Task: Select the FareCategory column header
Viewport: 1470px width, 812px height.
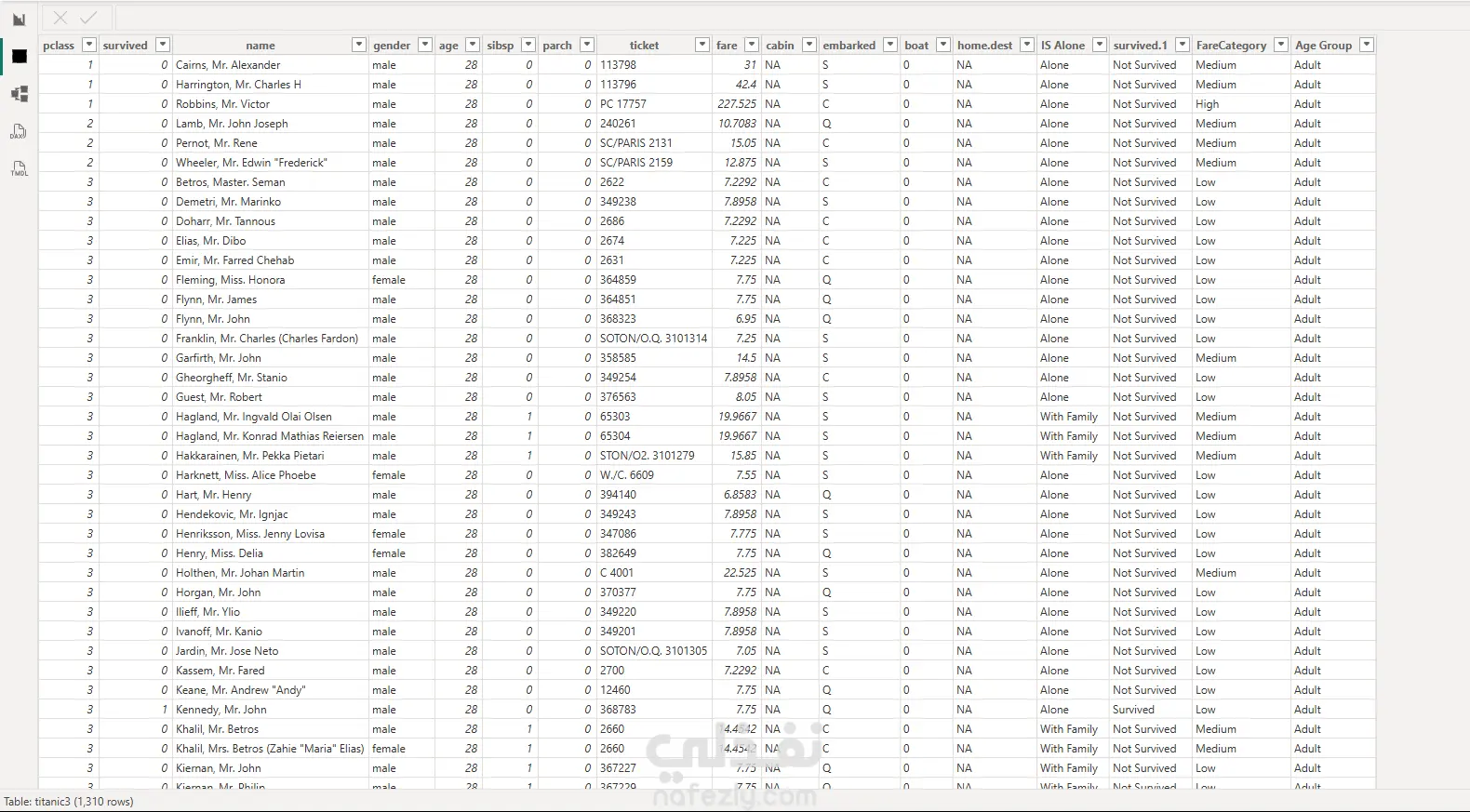Action: [1231, 45]
